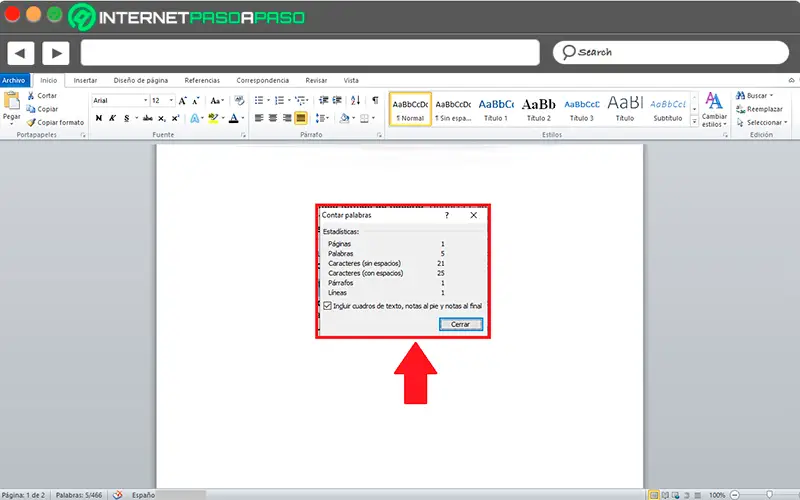
Task: Click the Copiar button
Action: 42,109
